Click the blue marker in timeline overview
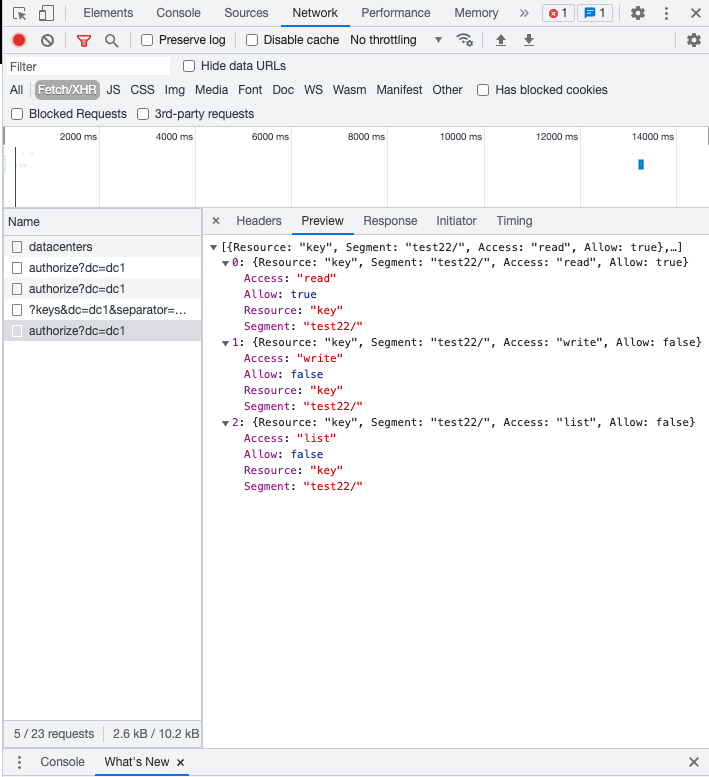The width and height of the screenshot is (709, 777). [641, 164]
